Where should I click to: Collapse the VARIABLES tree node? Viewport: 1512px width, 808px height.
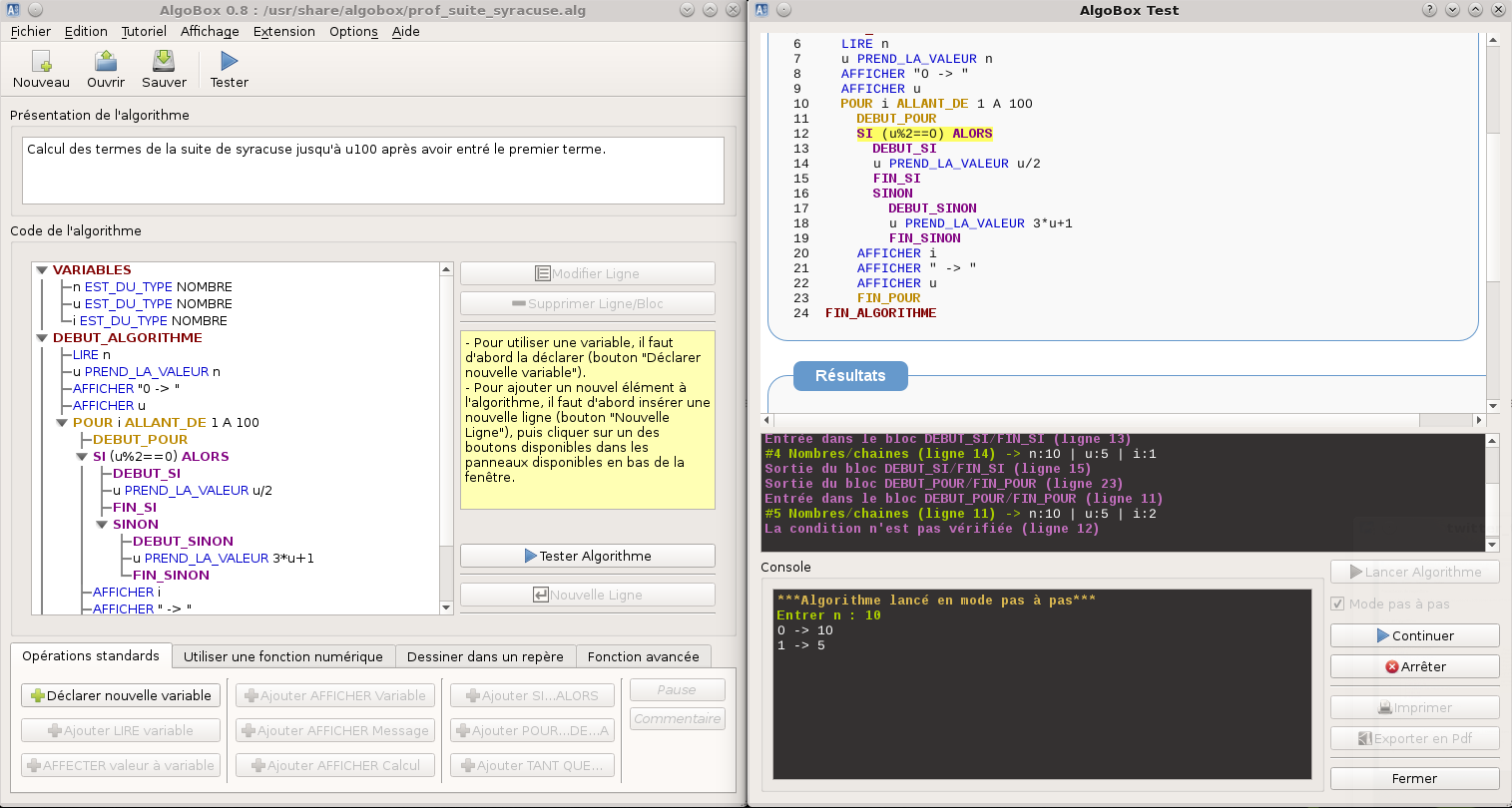(x=42, y=269)
